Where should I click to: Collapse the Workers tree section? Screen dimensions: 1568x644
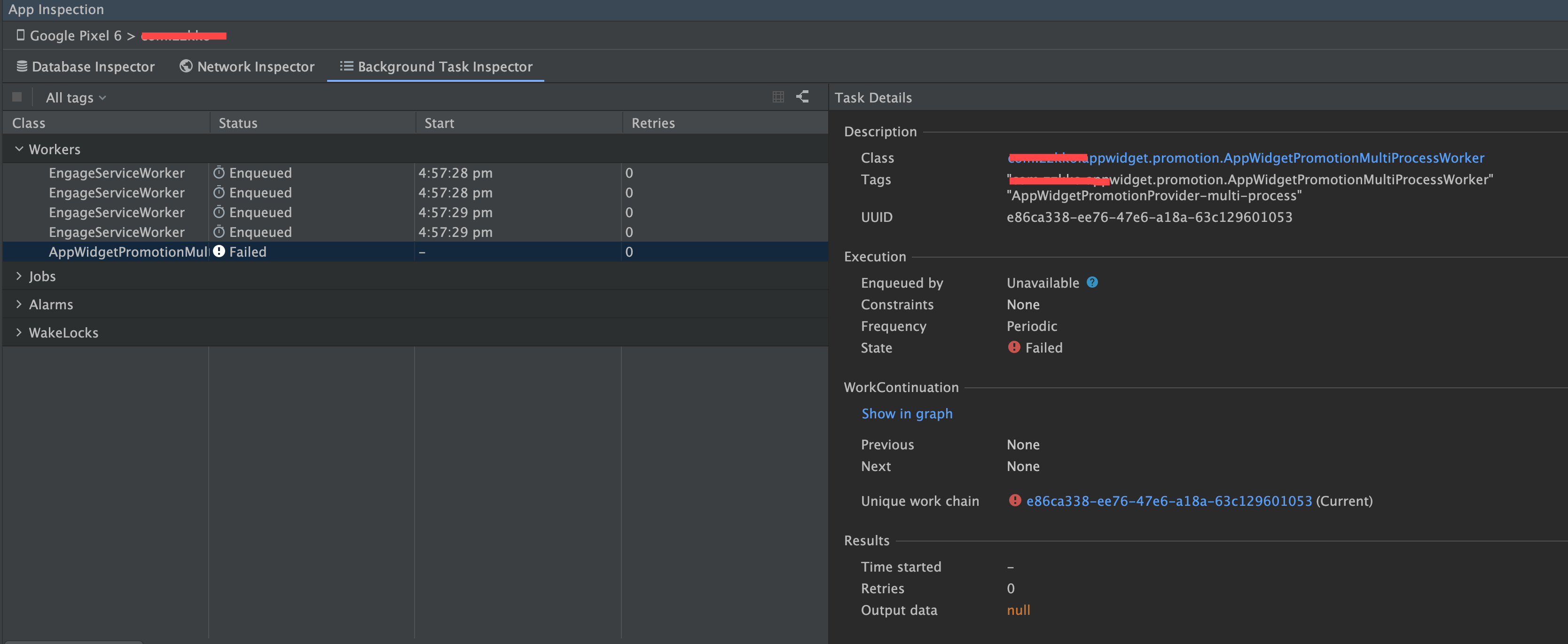click(19, 149)
